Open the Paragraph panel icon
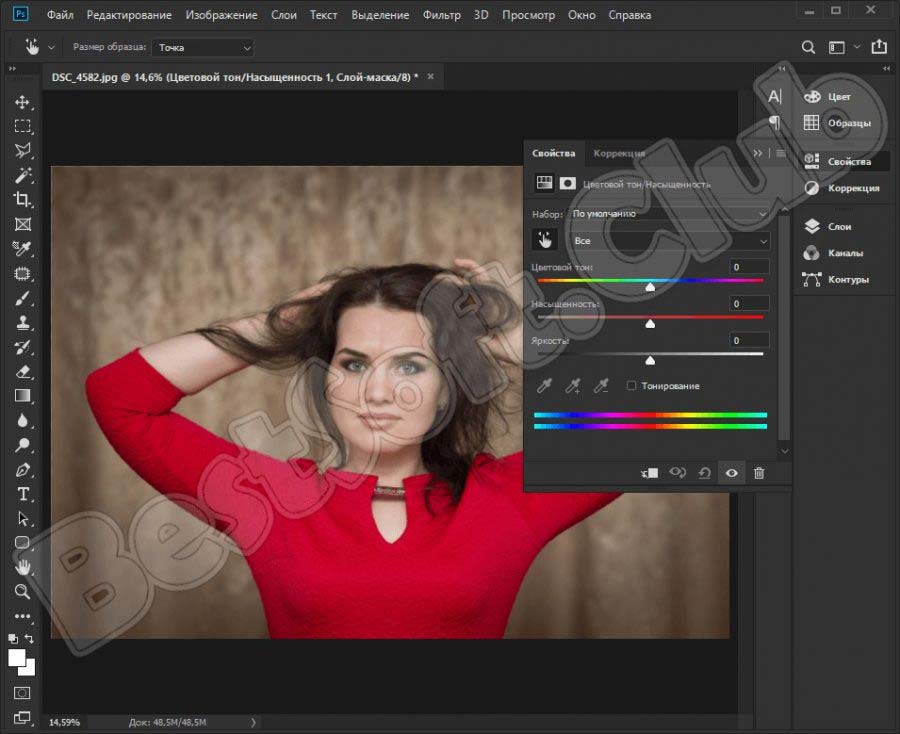Image resolution: width=900 pixels, height=734 pixels. (x=775, y=122)
